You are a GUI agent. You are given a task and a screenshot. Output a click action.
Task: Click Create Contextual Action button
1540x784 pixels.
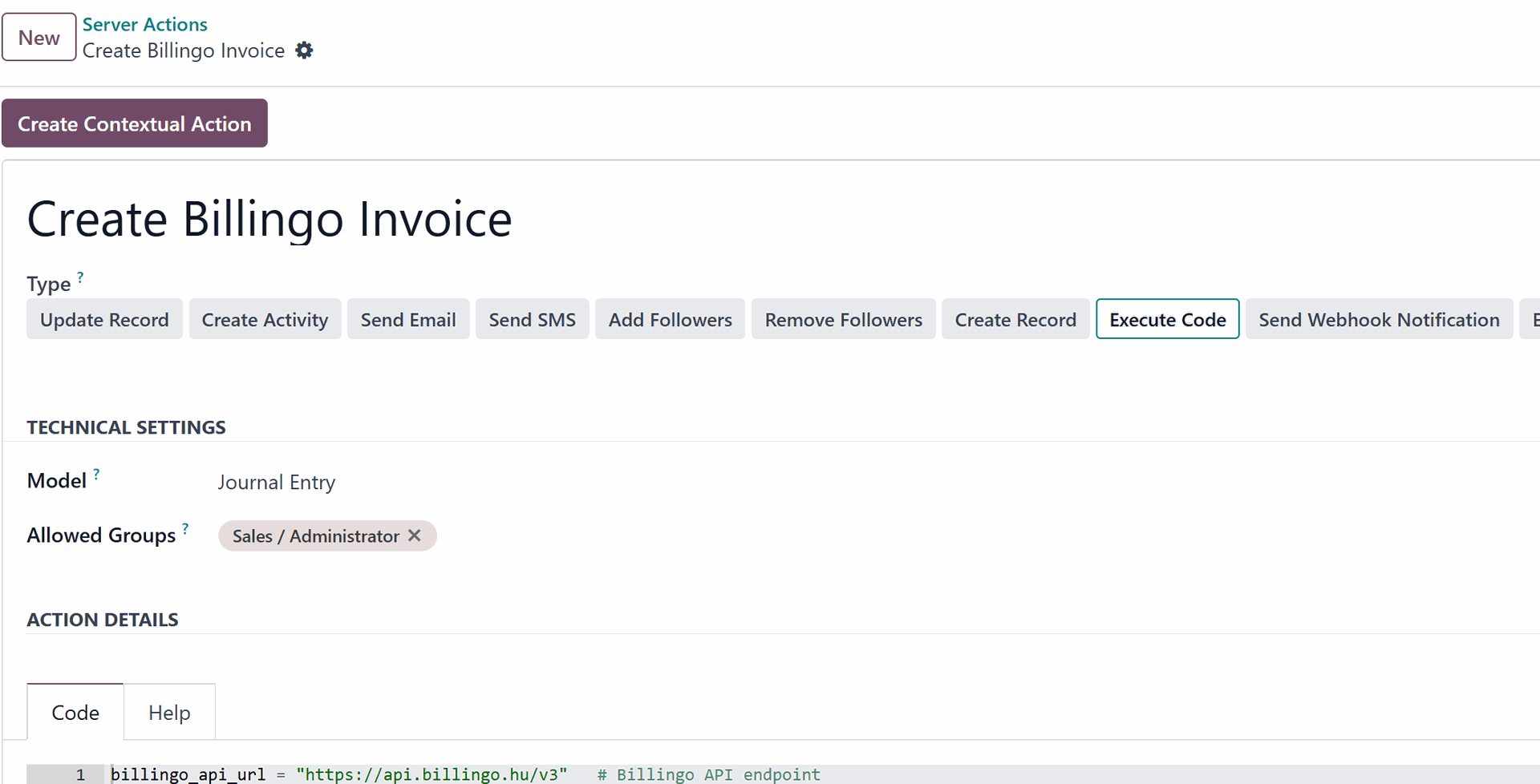(135, 123)
